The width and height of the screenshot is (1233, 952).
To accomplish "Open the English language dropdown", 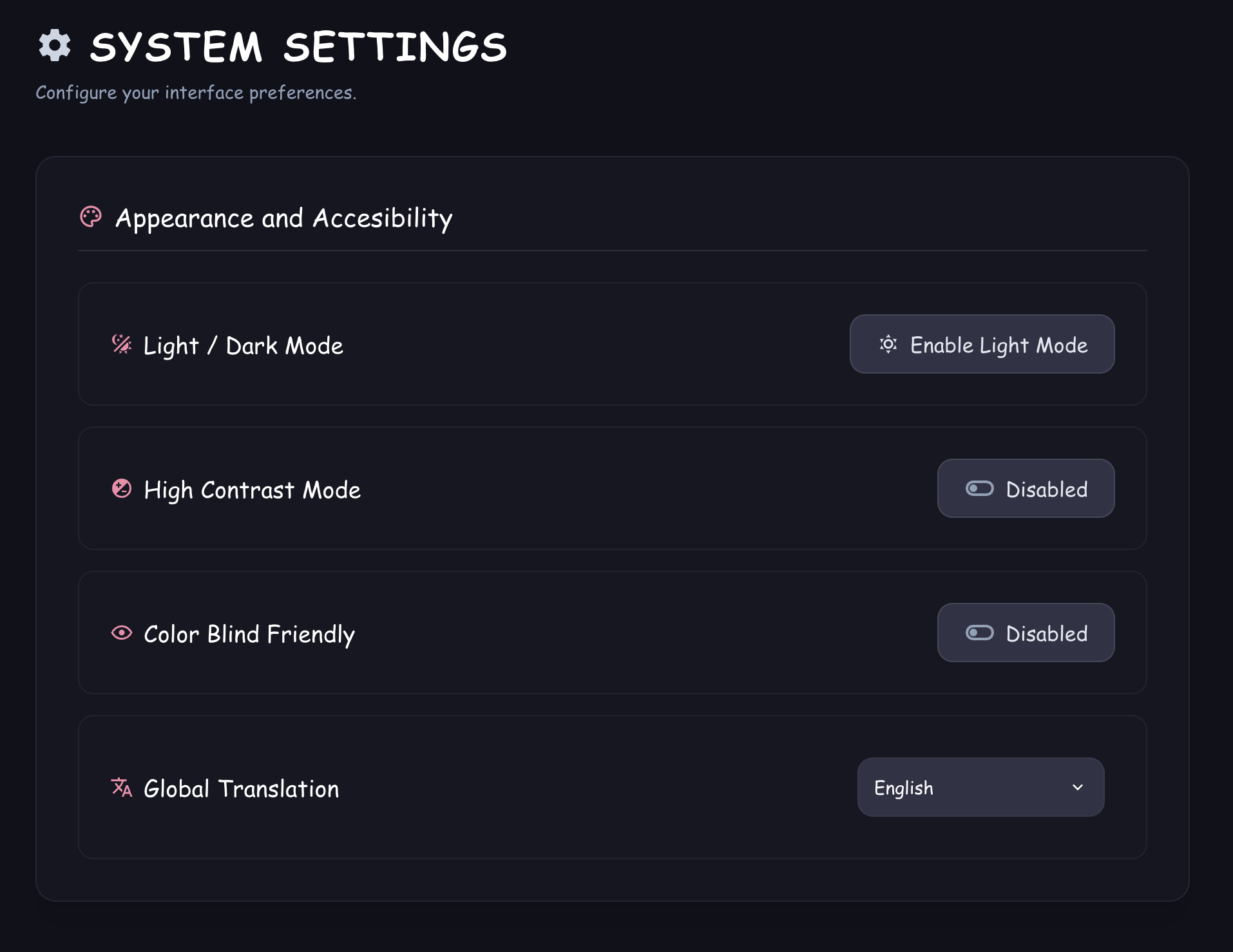I will 980,787.
